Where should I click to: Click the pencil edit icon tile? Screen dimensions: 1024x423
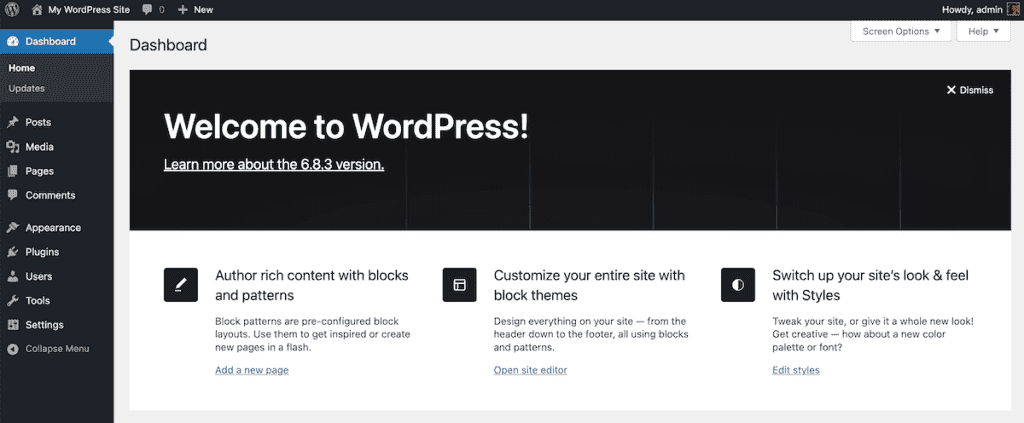pyautogui.click(x=180, y=285)
